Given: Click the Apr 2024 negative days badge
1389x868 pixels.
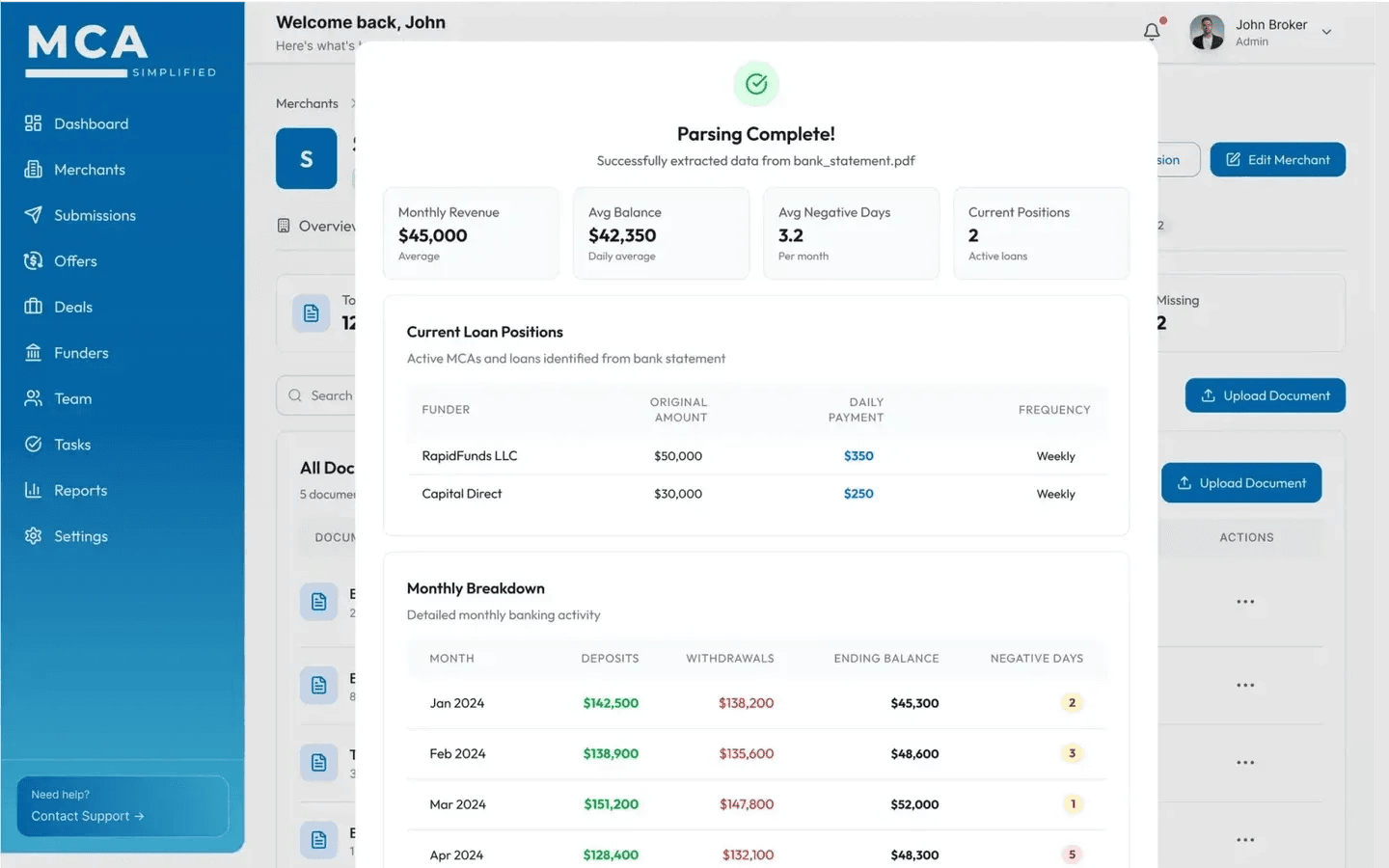Looking at the screenshot, I should [1072, 854].
